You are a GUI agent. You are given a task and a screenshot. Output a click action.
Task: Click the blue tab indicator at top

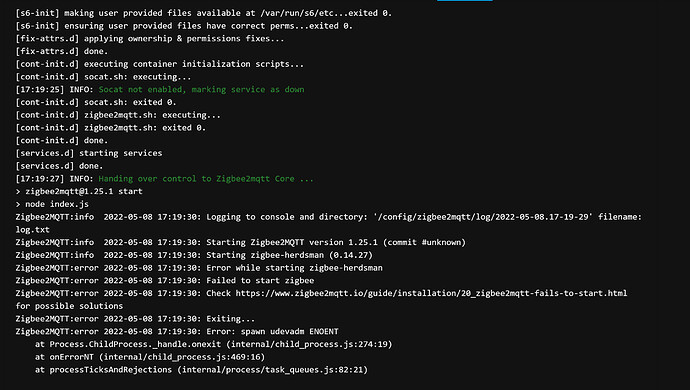point(465,0)
